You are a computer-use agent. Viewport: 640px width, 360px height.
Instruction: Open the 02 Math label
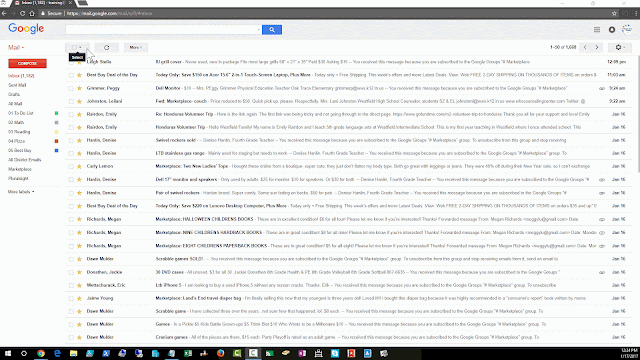(16, 122)
